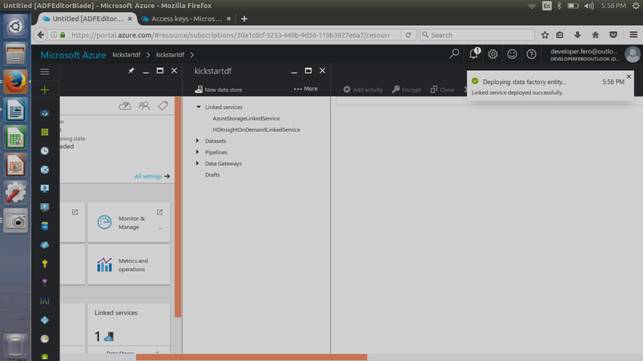Click the orange horizontal scrollbar

click(251, 357)
